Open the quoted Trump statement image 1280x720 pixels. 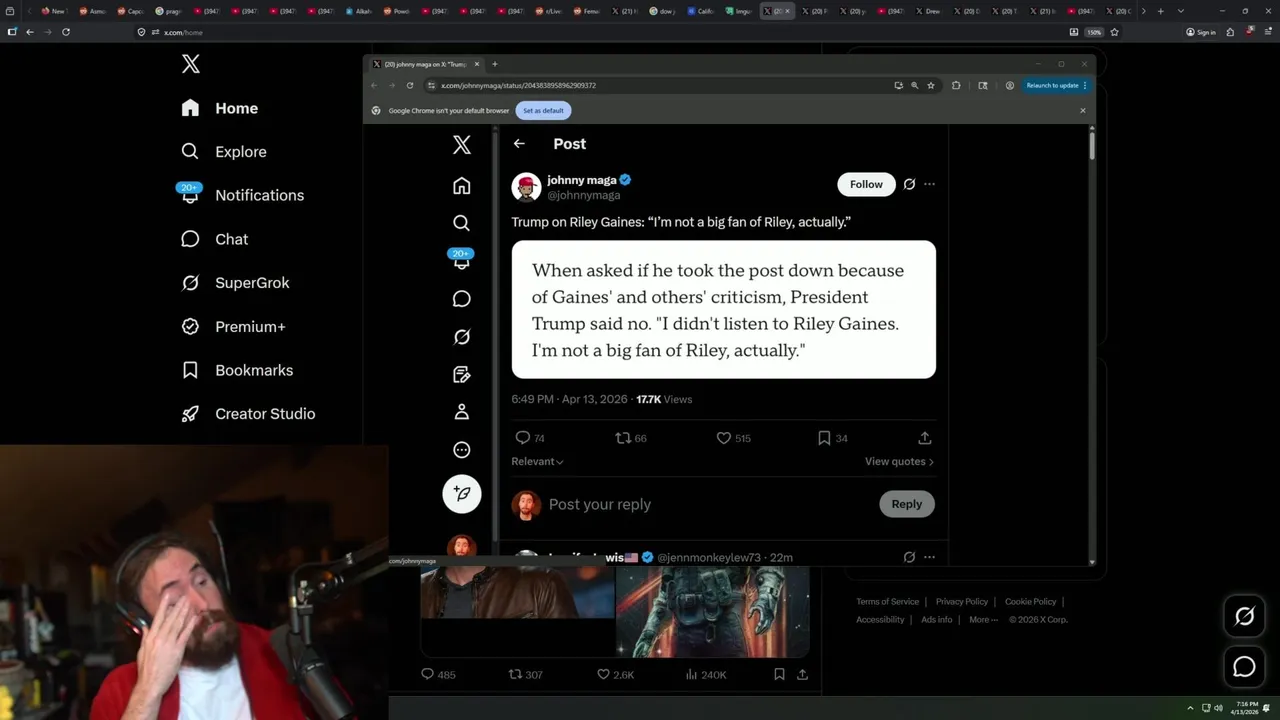[724, 309]
